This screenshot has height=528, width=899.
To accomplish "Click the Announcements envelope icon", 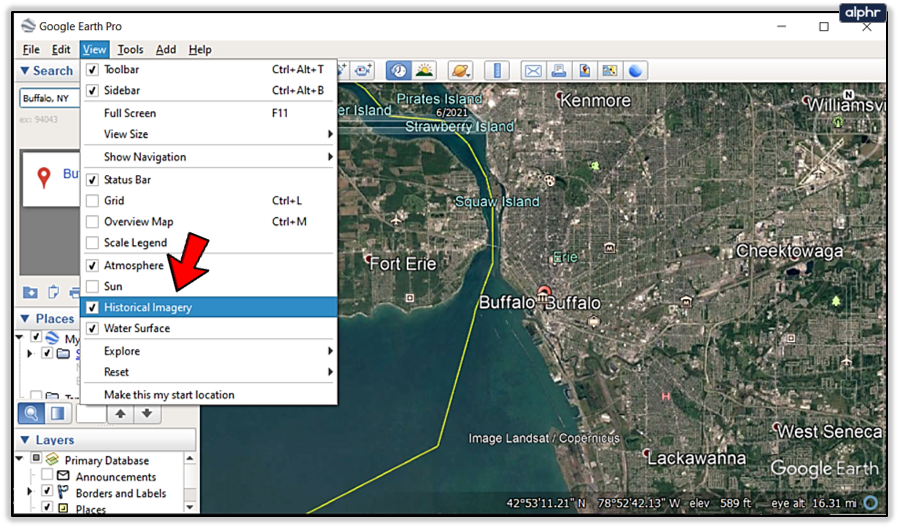I will [x=63, y=476].
